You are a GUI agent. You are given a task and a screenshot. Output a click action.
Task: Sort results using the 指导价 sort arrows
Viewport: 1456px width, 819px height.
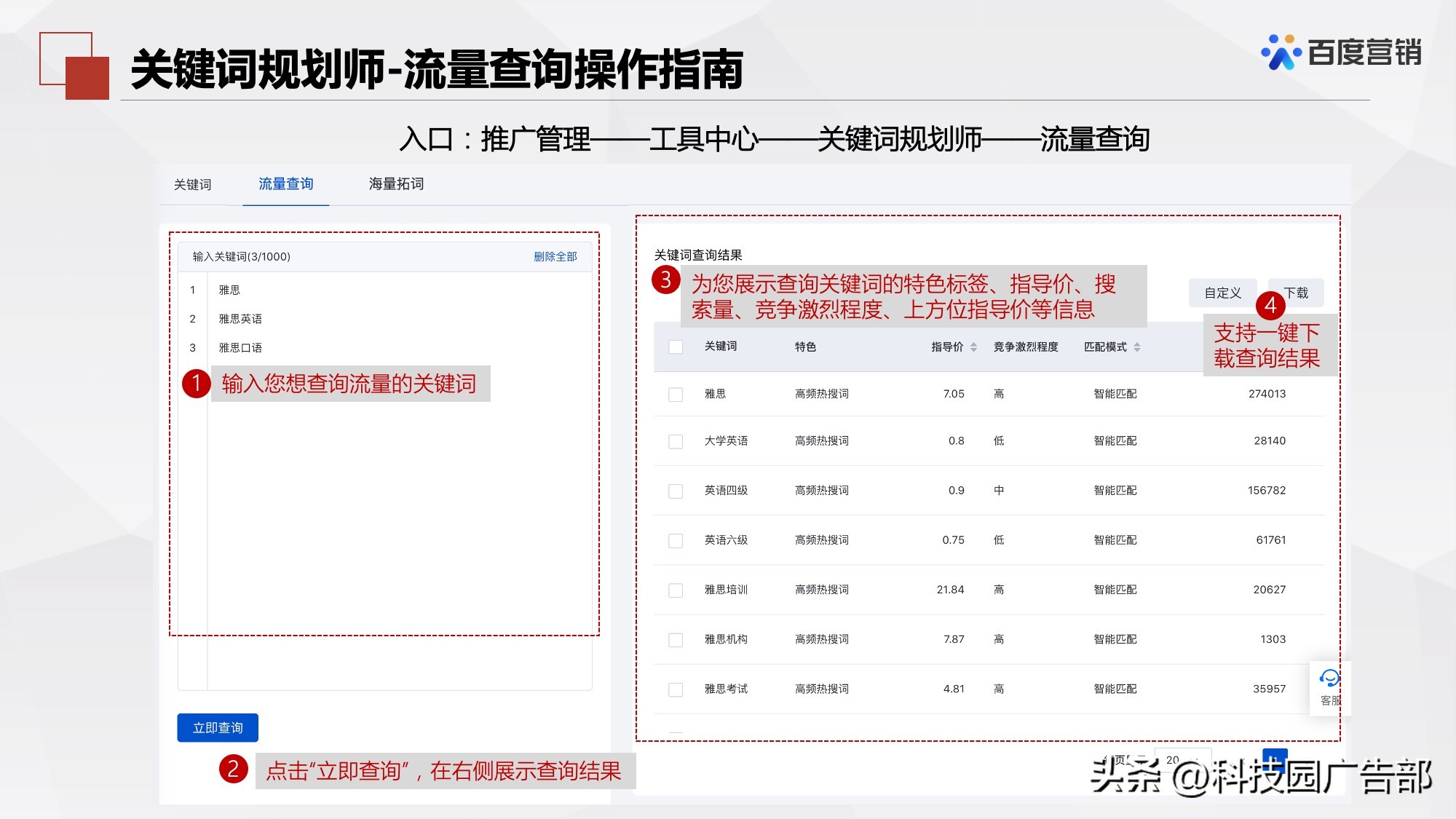tap(973, 347)
